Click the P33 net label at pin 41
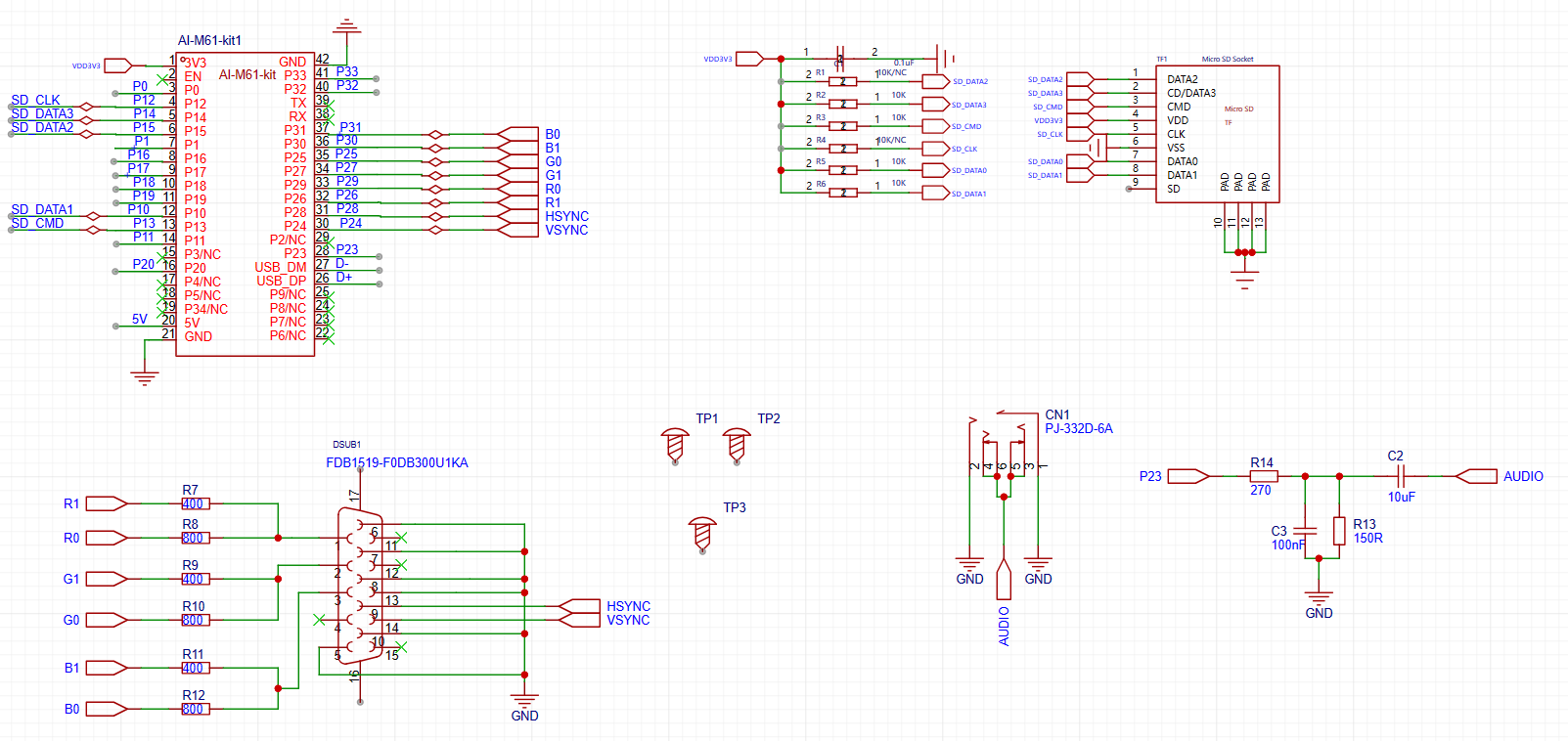The height and width of the screenshot is (741, 1568). [x=347, y=71]
